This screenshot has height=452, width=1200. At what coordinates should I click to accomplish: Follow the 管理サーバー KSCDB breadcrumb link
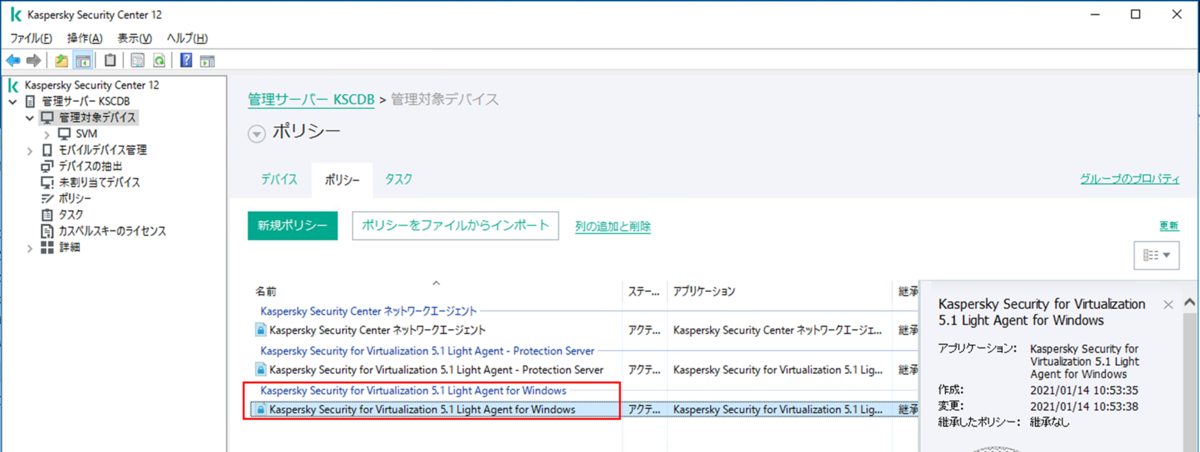click(311, 100)
